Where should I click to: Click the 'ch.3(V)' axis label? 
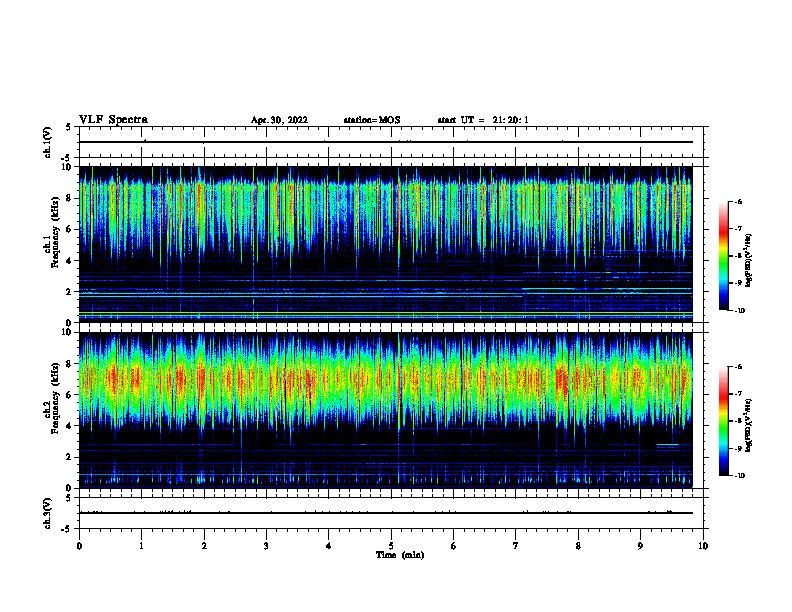click(x=47, y=513)
